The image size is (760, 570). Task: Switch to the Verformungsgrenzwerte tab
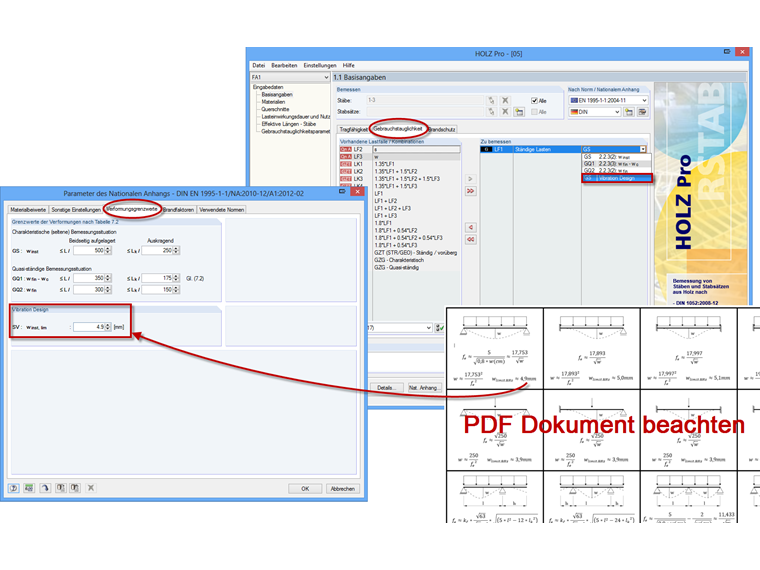click(x=132, y=209)
